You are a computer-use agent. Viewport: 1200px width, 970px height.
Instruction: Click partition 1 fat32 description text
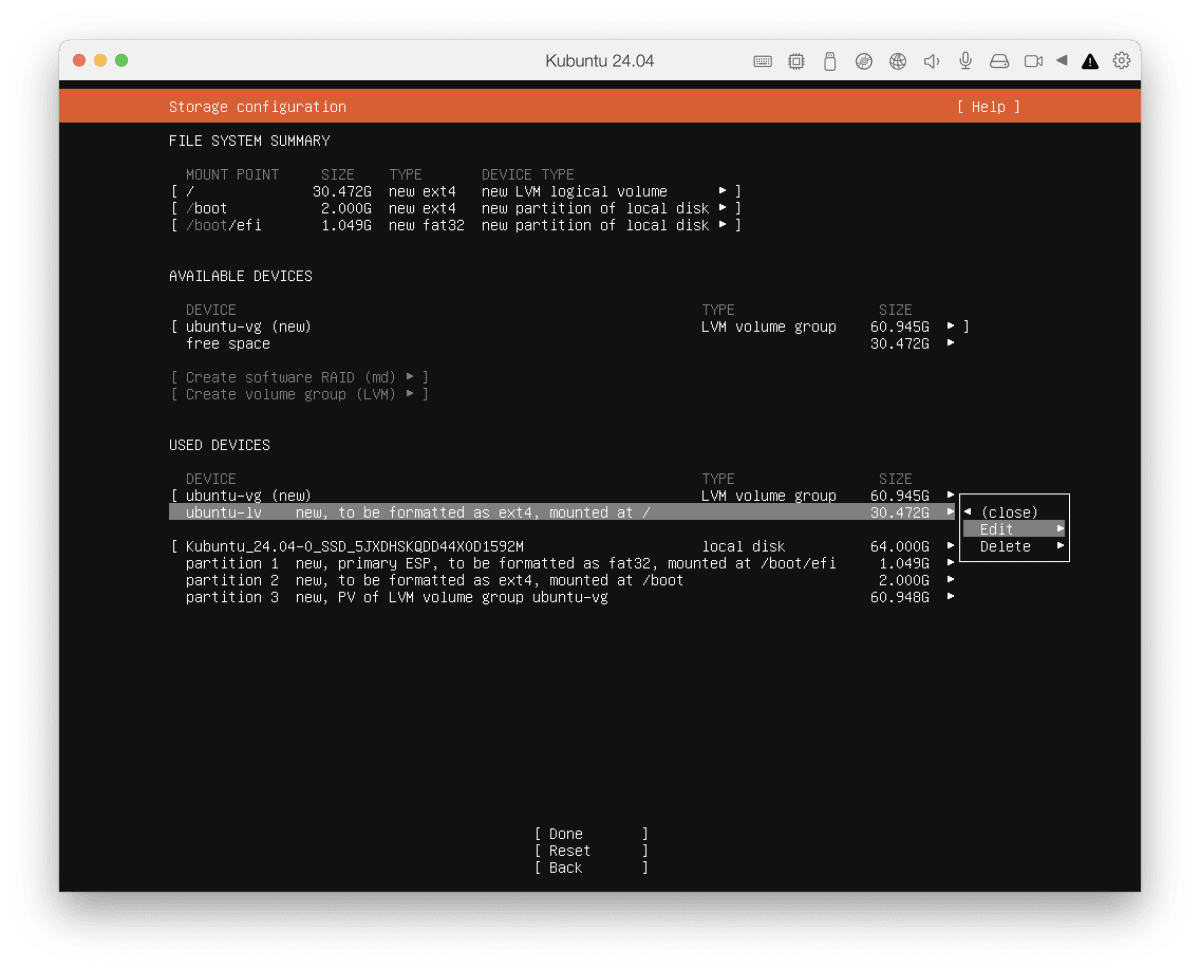[565, 564]
